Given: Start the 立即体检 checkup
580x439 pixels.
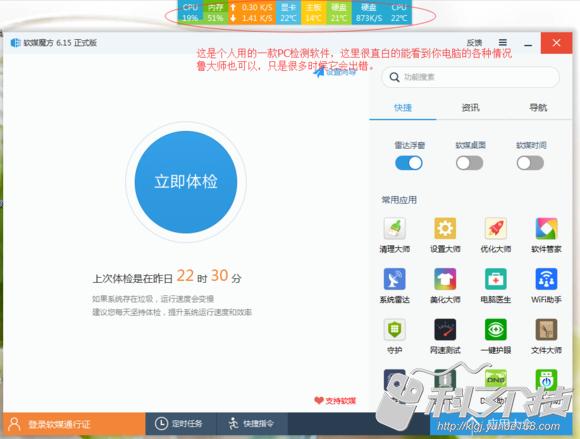Looking at the screenshot, I should click(x=186, y=182).
